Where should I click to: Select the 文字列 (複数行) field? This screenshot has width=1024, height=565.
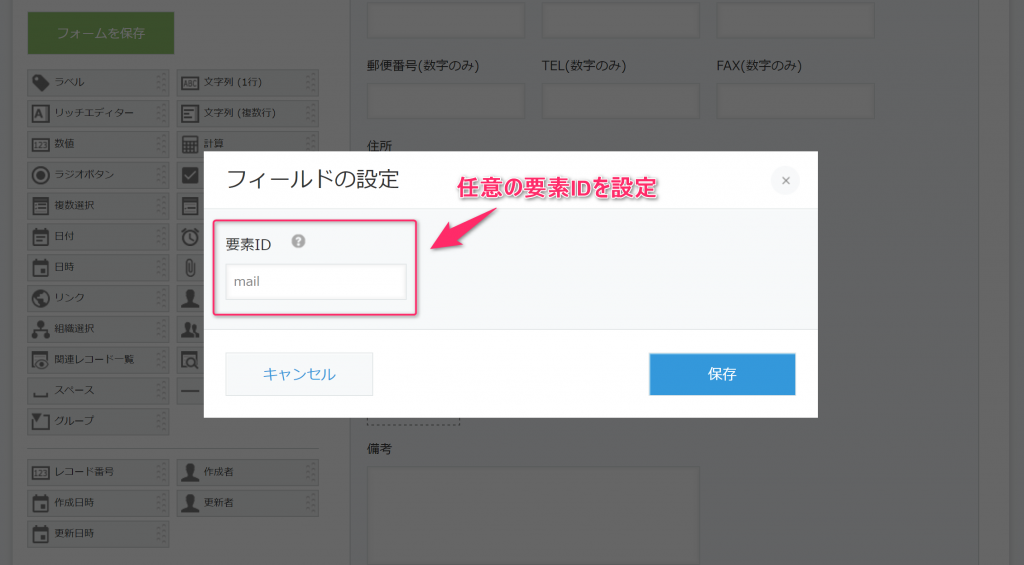248,113
